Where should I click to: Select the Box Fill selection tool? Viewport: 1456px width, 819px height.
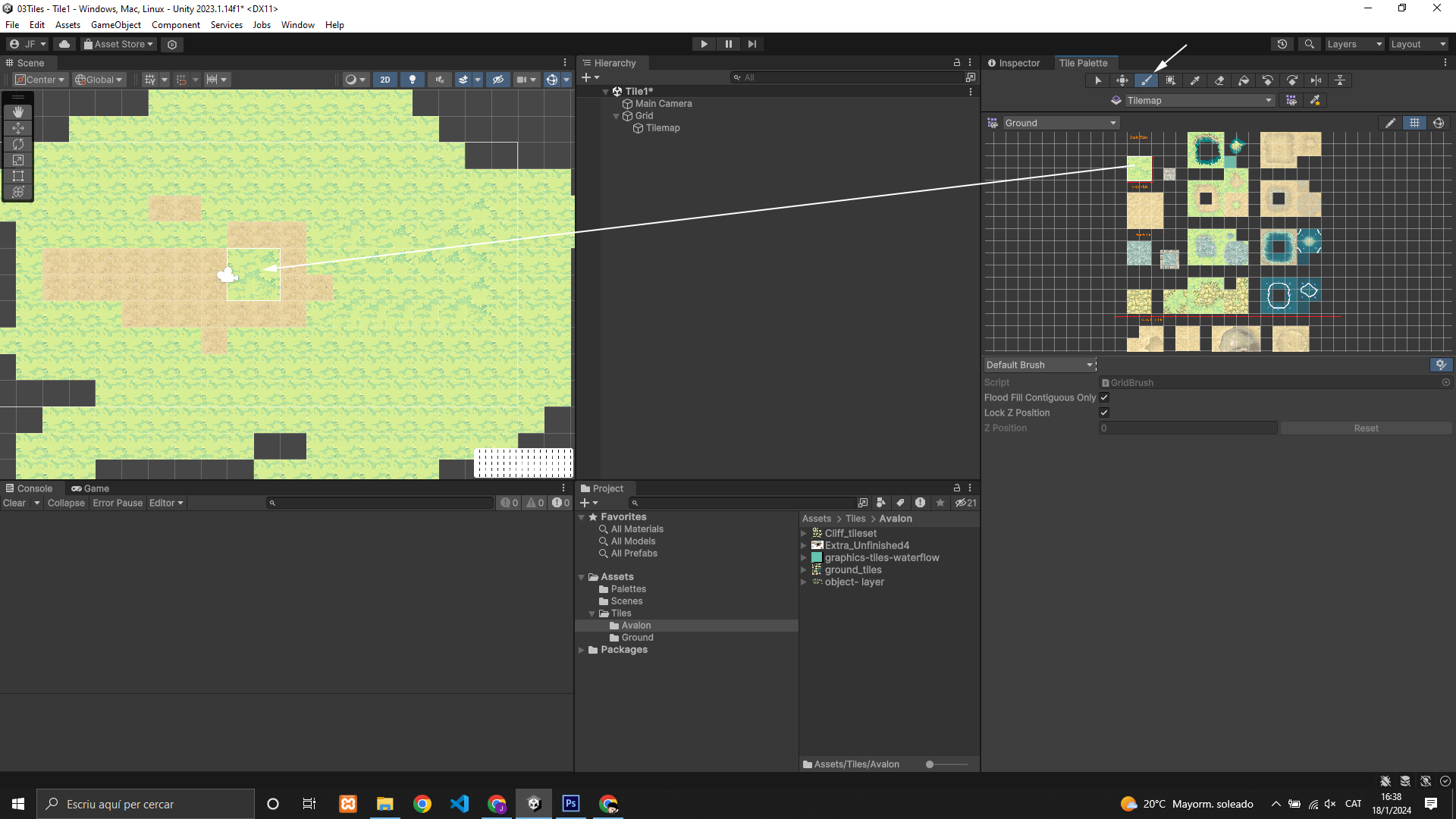pyautogui.click(x=1170, y=80)
